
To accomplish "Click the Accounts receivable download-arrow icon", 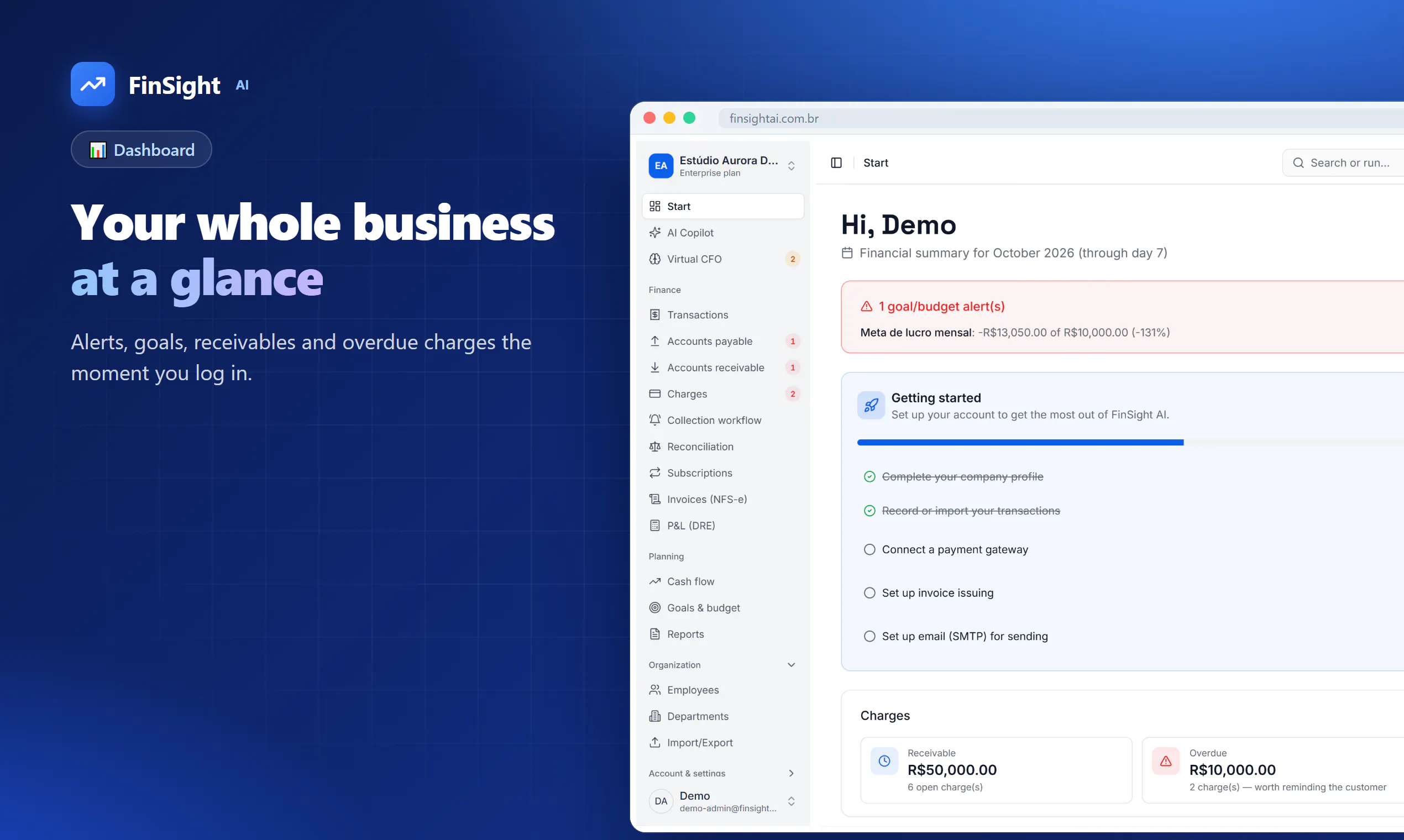I will point(655,368).
